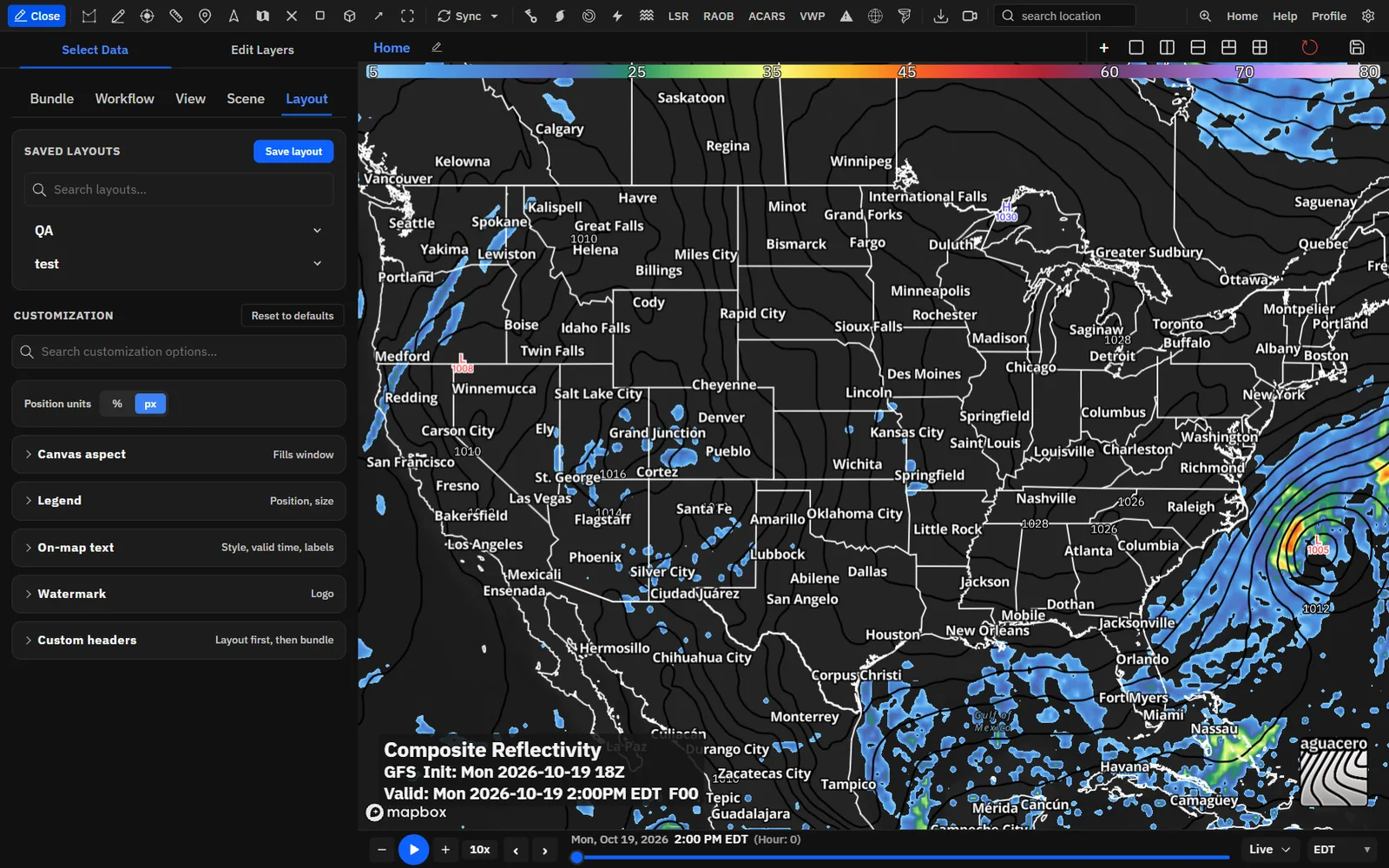Image resolution: width=1389 pixels, height=868 pixels.
Task: Select px position units
Action: [150, 404]
